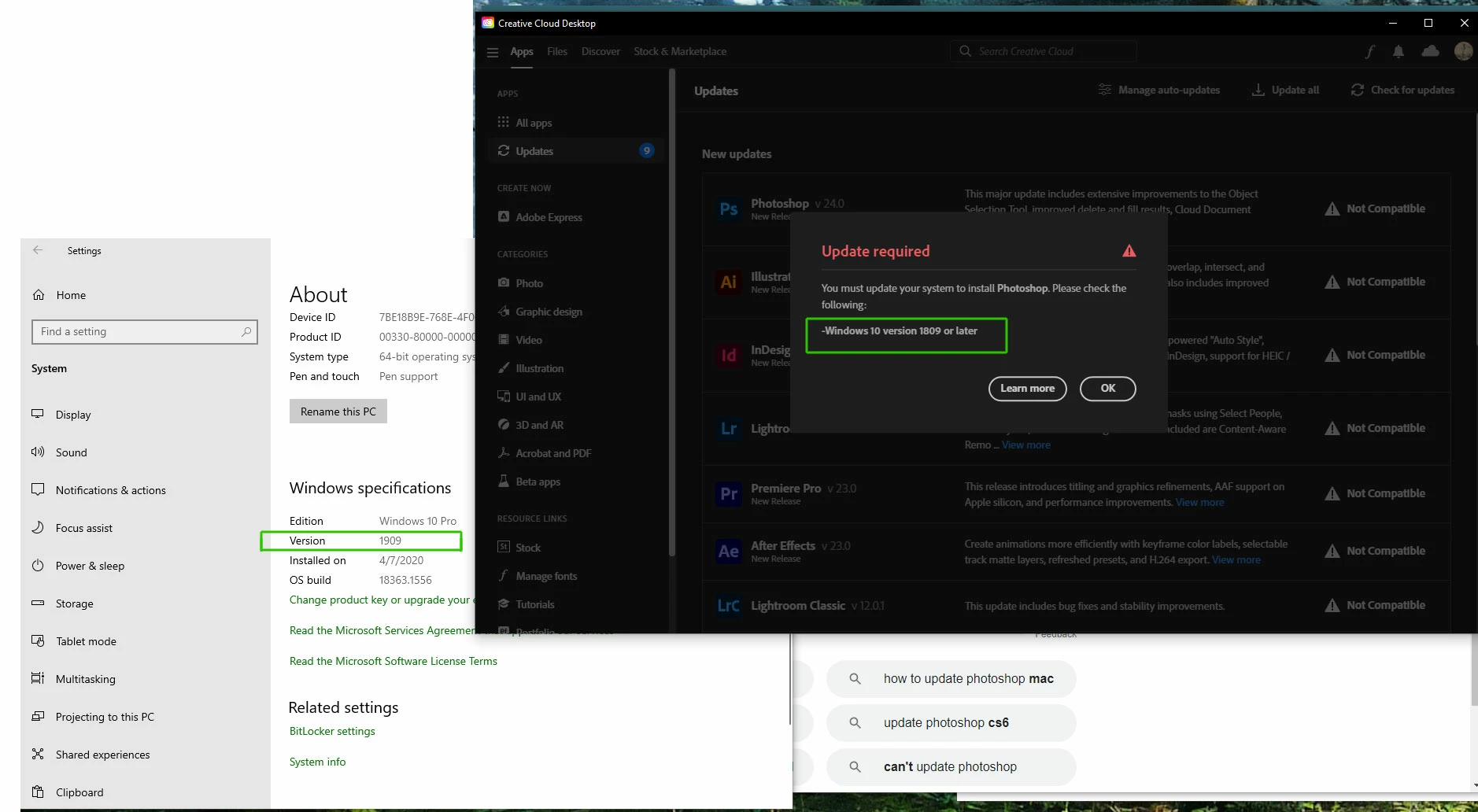
Task: Open Sound settings
Action: coord(146,452)
